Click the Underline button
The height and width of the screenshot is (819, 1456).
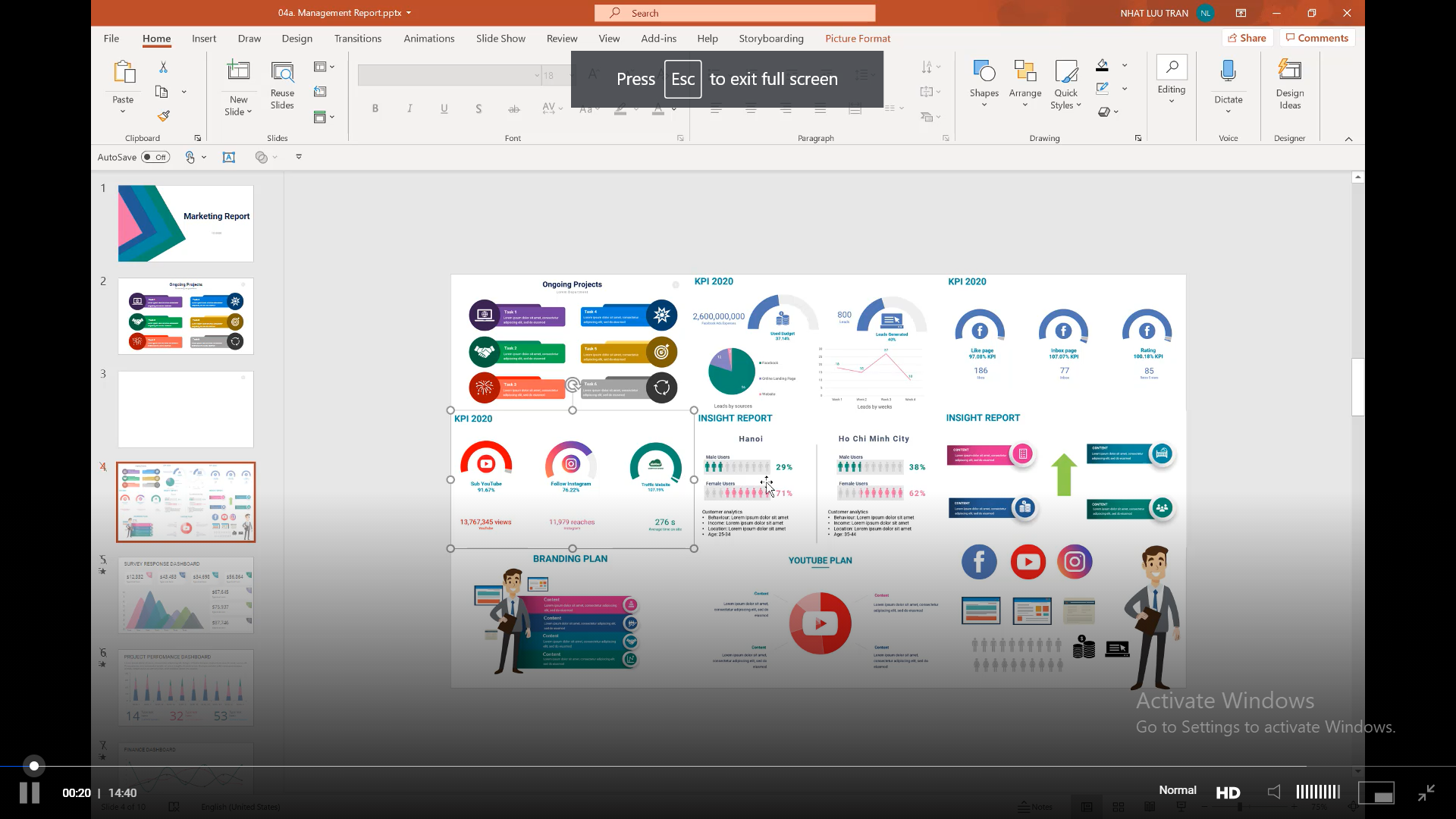pos(444,108)
